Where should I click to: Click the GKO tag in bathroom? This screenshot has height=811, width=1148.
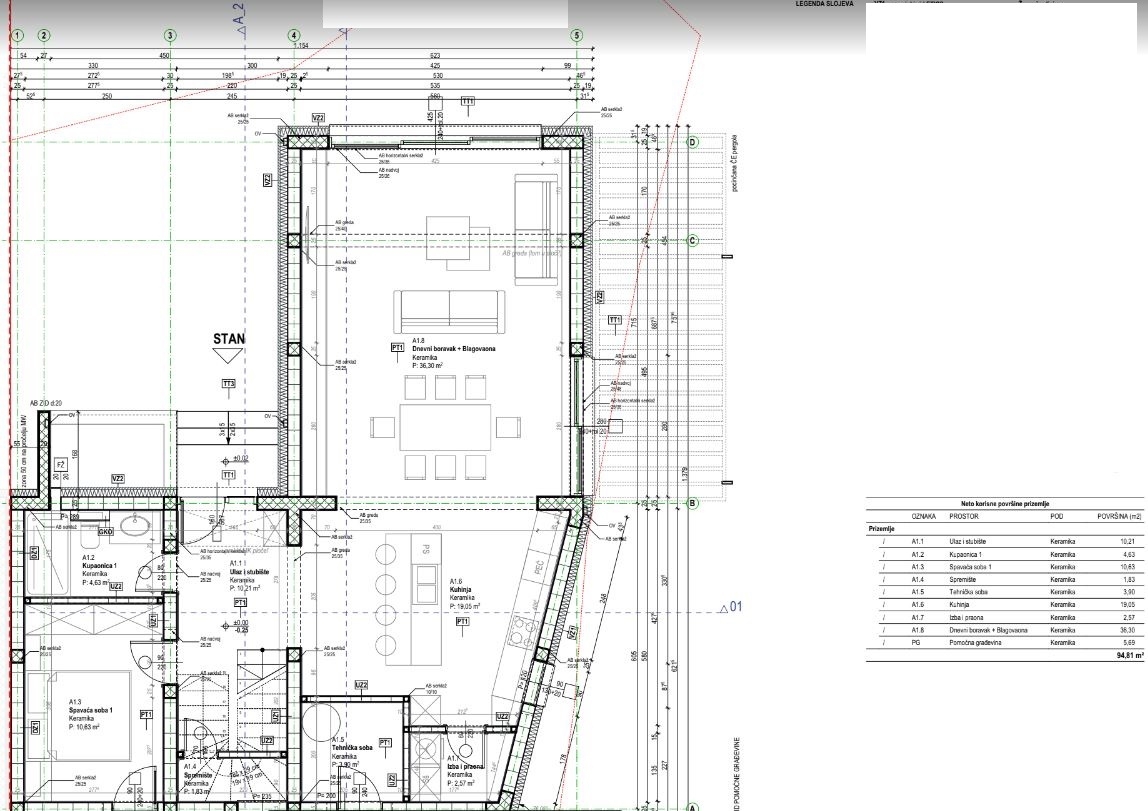105,531
